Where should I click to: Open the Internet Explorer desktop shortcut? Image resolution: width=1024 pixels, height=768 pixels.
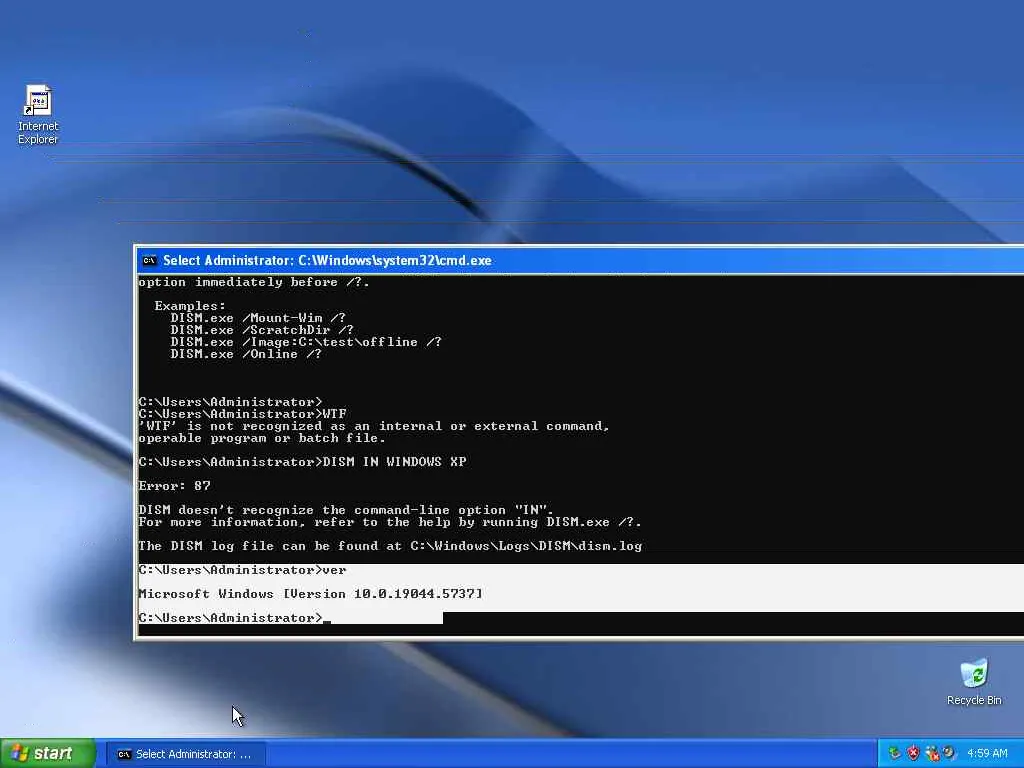tap(38, 114)
